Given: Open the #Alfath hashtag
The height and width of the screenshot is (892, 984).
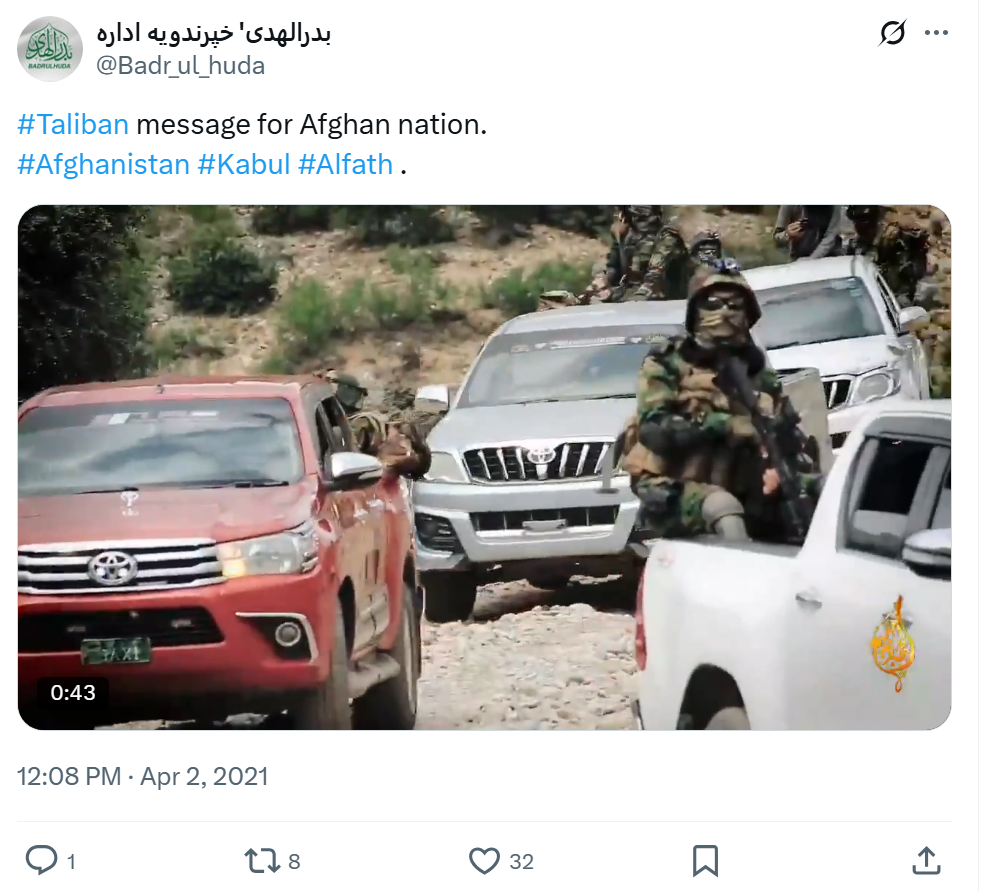Looking at the screenshot, I should (347, 165).
